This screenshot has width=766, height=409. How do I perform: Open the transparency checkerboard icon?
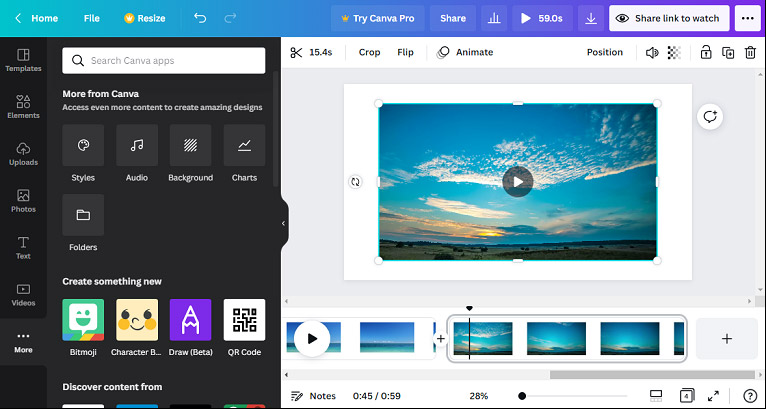point(674,52)
